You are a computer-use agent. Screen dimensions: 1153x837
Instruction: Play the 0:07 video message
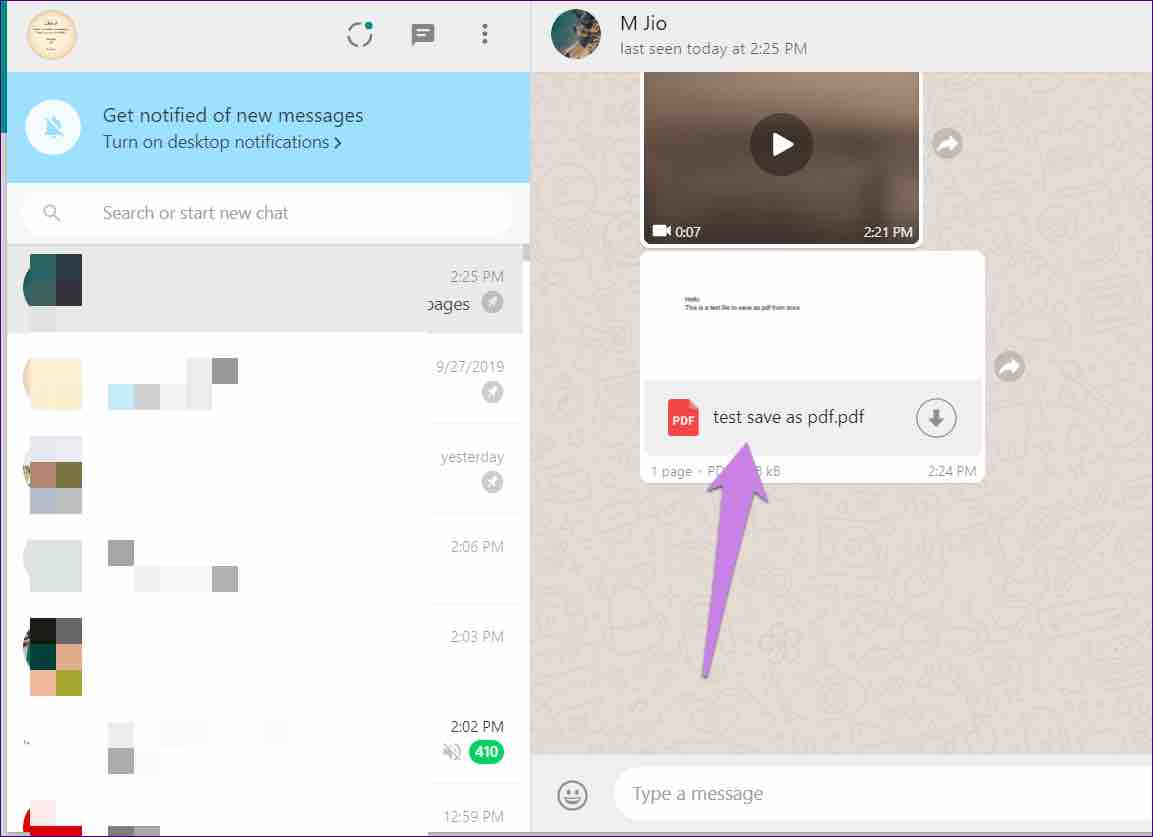click(x=780, y=144)
